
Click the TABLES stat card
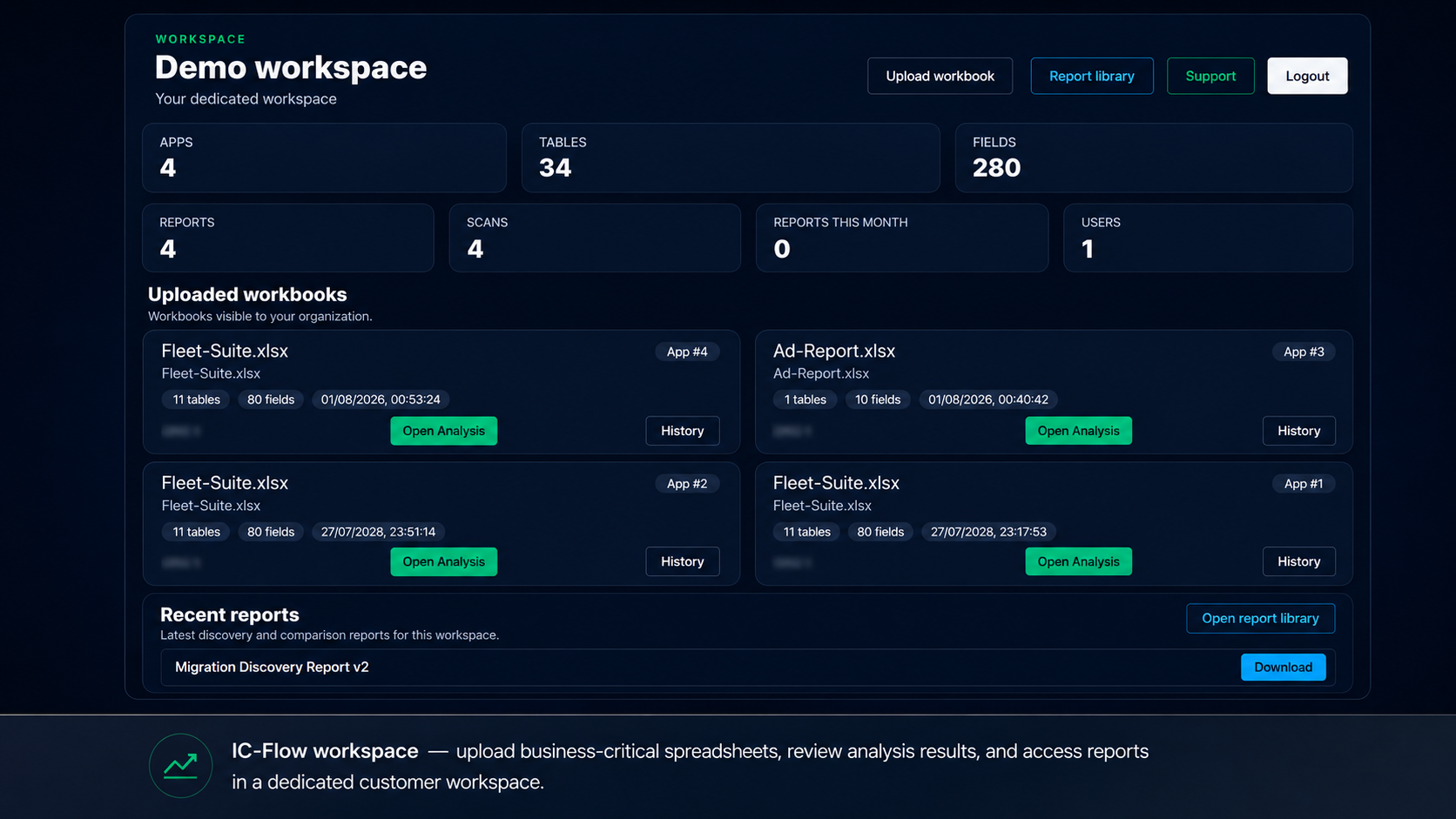coord(731,158)
